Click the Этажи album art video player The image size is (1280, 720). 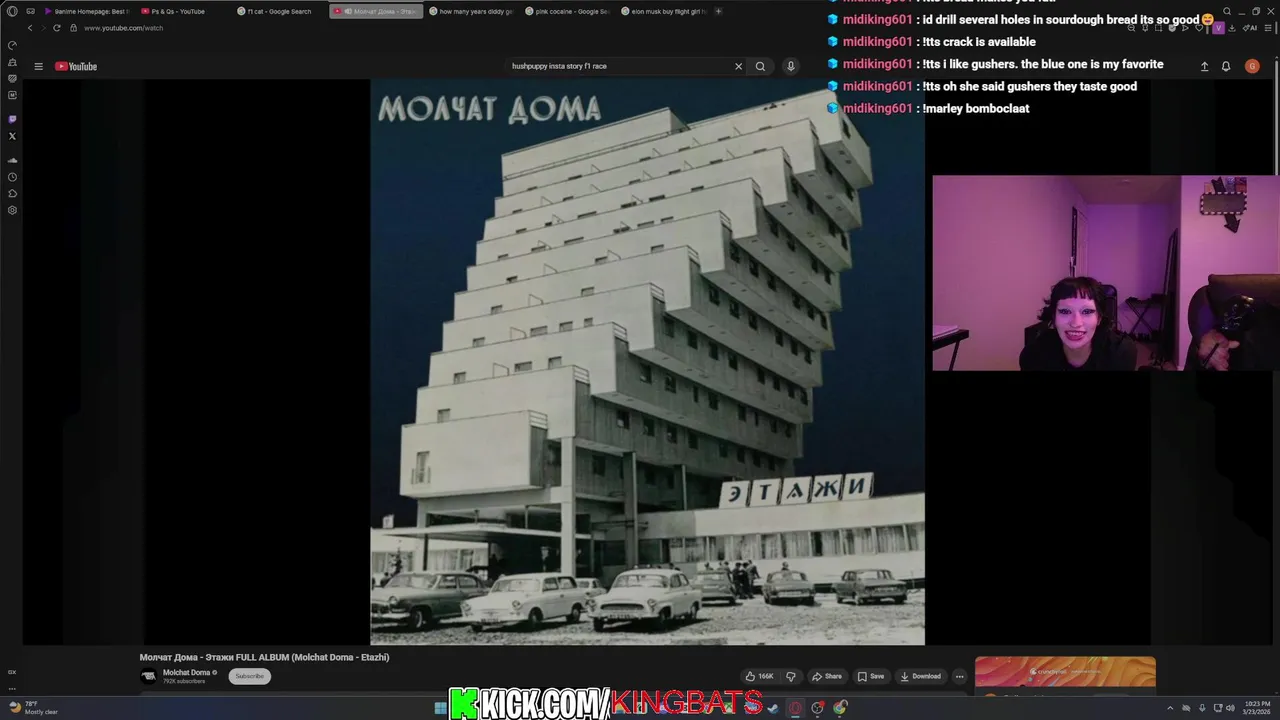647,362
